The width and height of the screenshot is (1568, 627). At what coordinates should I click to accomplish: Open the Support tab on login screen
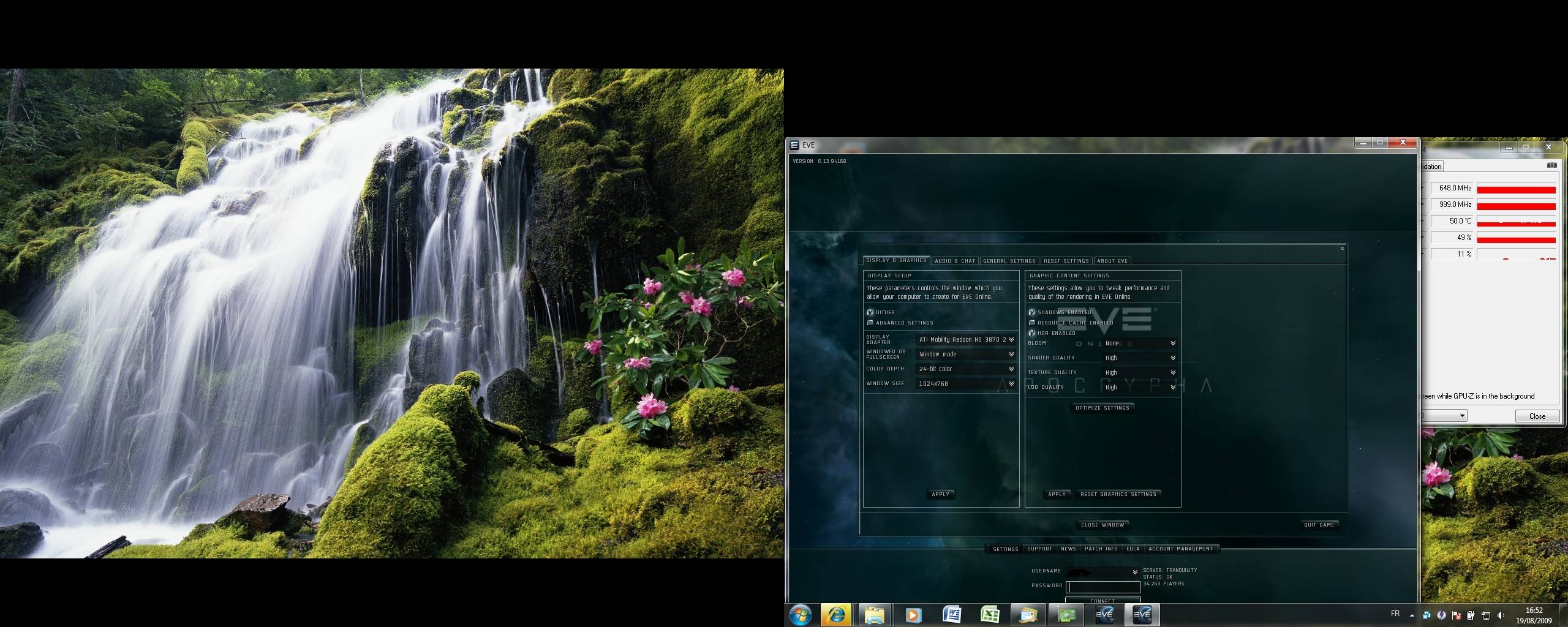pyautogui.click(x=1040, y=549)
